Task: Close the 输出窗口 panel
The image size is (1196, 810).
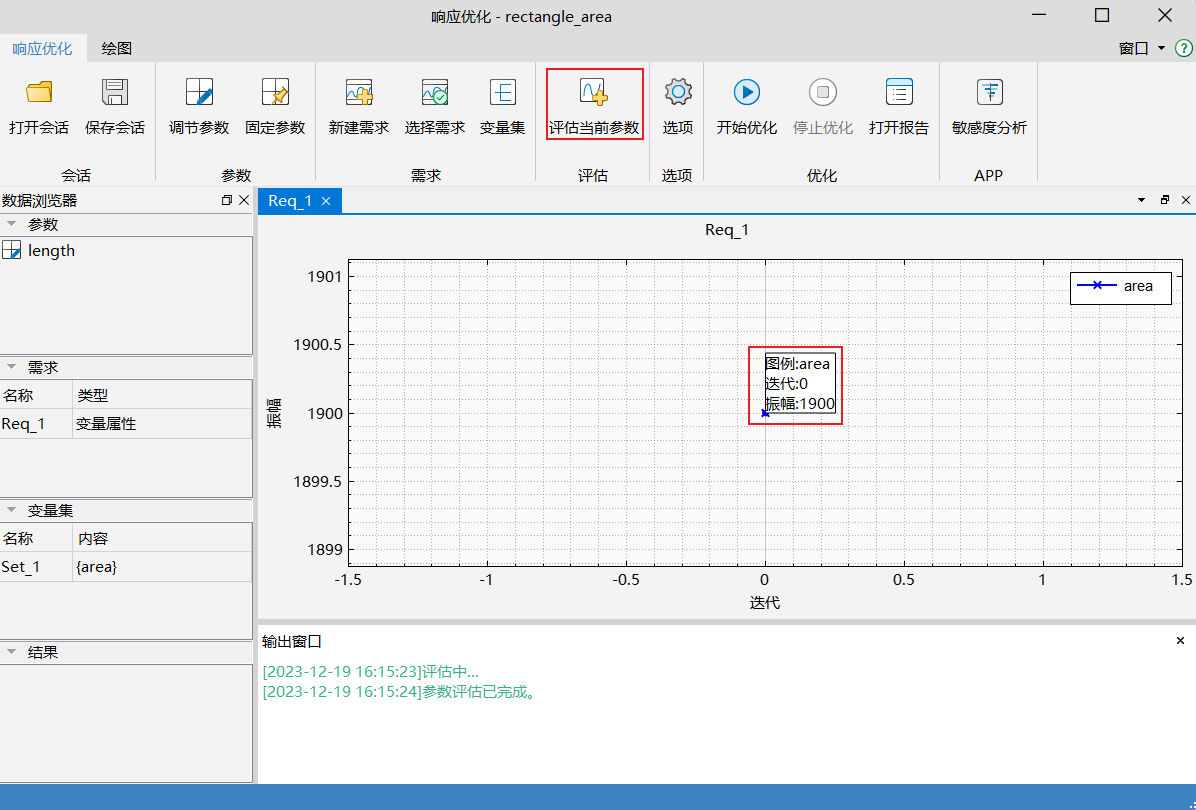Action: tap(1180, 641)
